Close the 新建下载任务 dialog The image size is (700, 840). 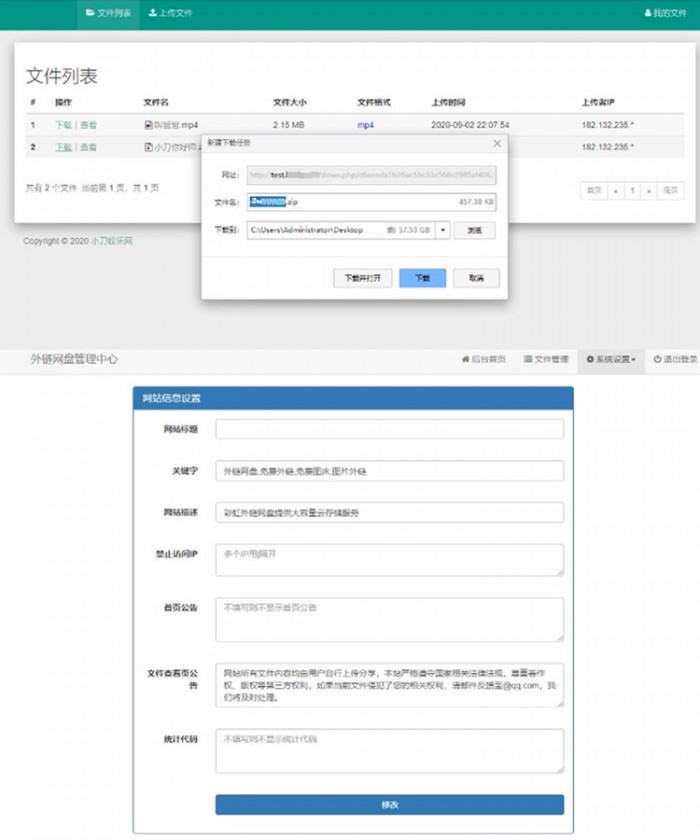point(497,144)
